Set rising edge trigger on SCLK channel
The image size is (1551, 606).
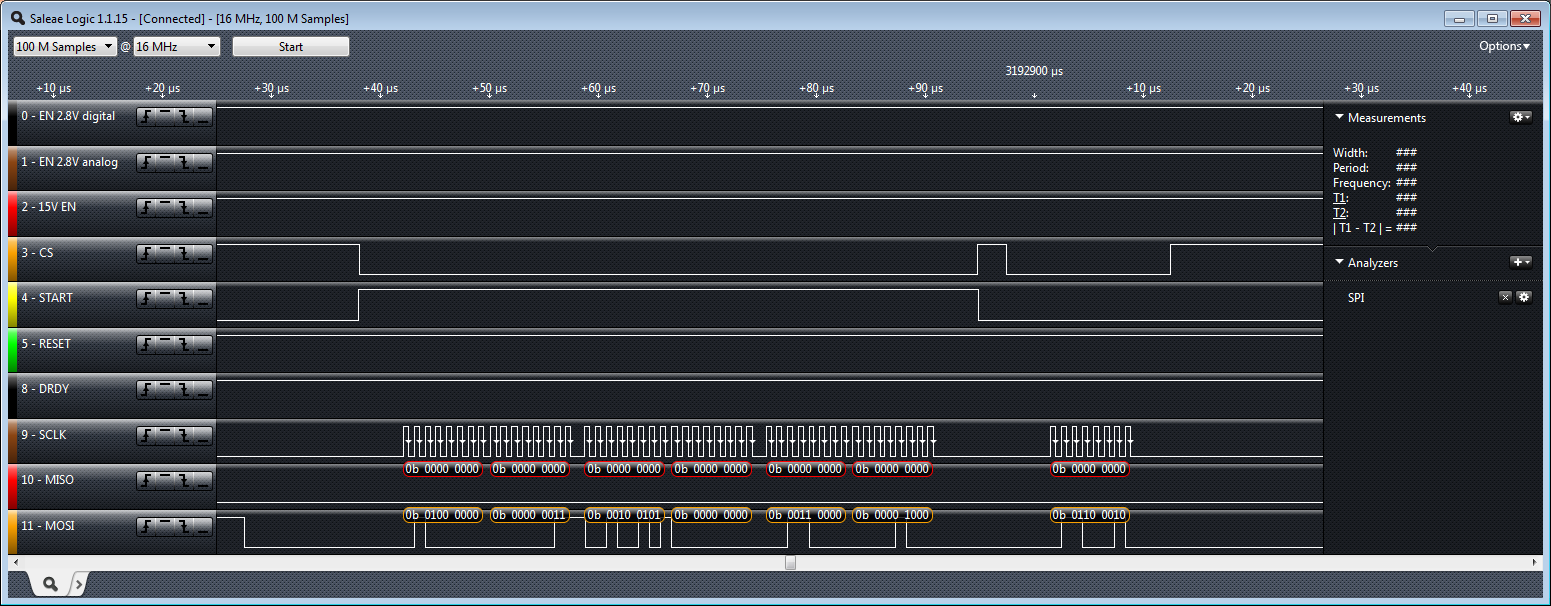(x=146, y=435)
